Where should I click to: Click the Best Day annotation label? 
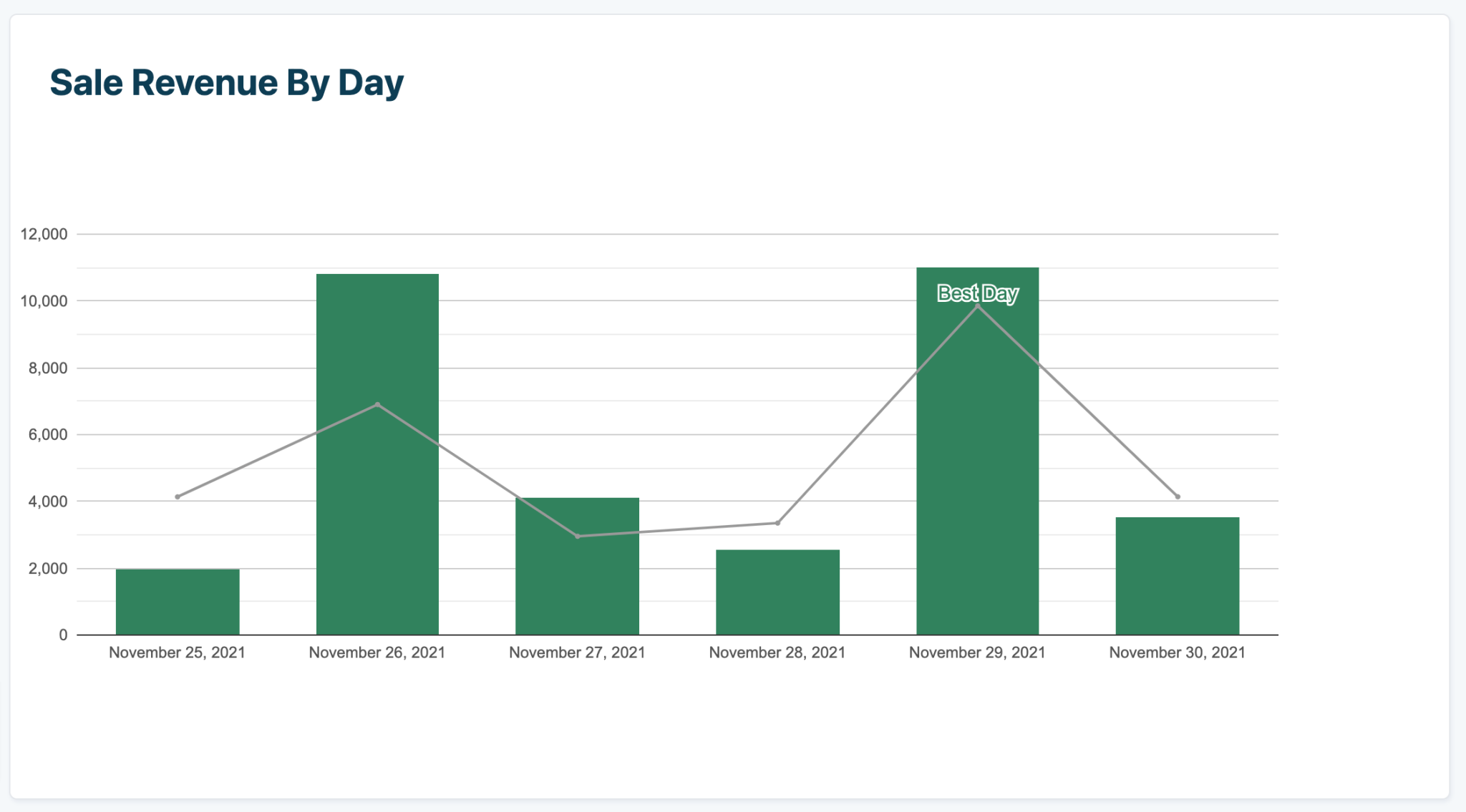pyautogui.click(x=977, y=293)
